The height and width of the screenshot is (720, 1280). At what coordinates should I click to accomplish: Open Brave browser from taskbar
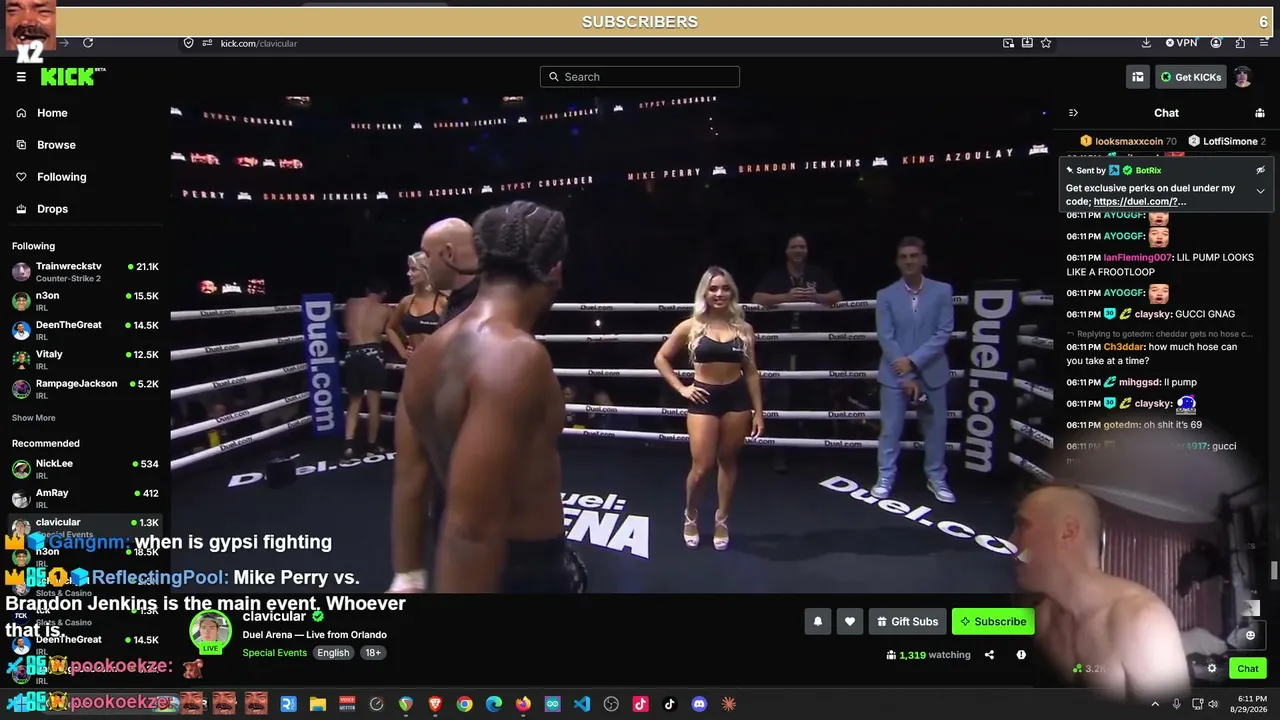pyautogui.click(x=435, y=704)
